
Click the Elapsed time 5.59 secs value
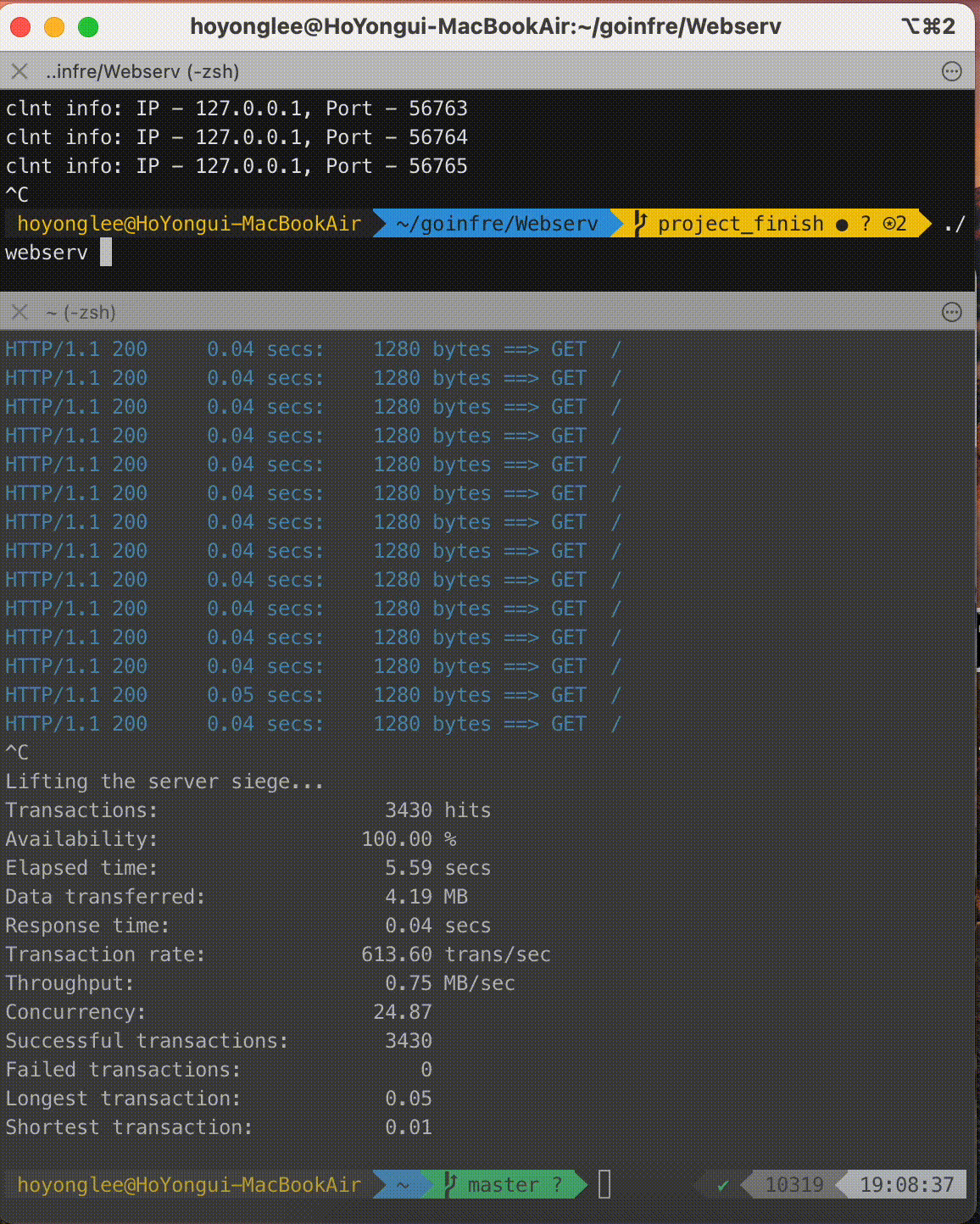click(x=438, y=868)
